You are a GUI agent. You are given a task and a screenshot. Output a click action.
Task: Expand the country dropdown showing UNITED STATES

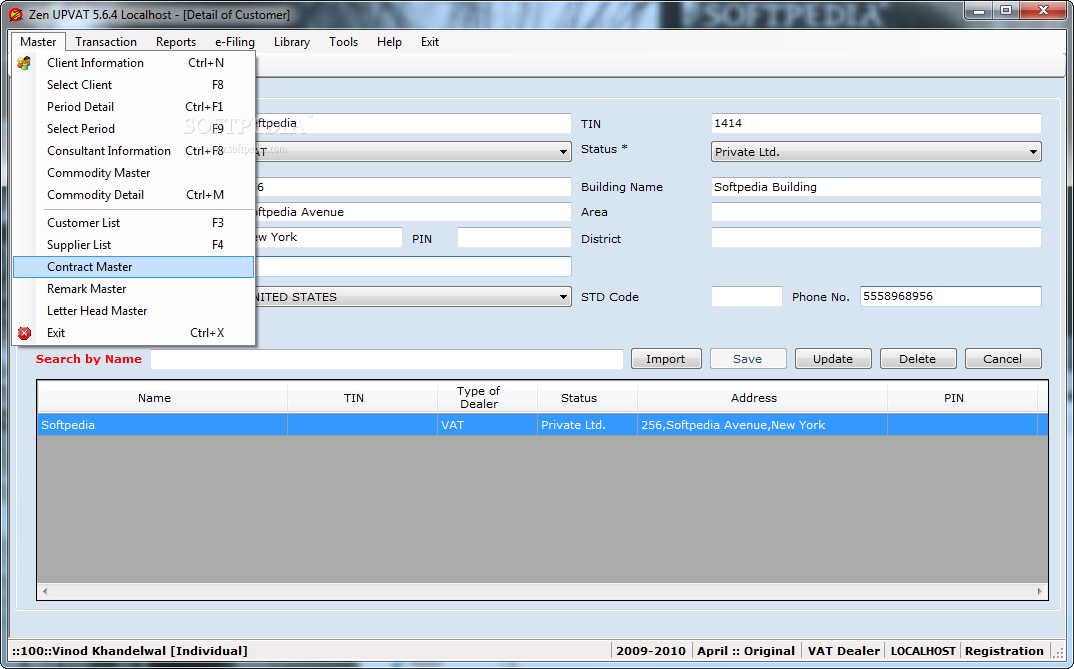[563, 297]
